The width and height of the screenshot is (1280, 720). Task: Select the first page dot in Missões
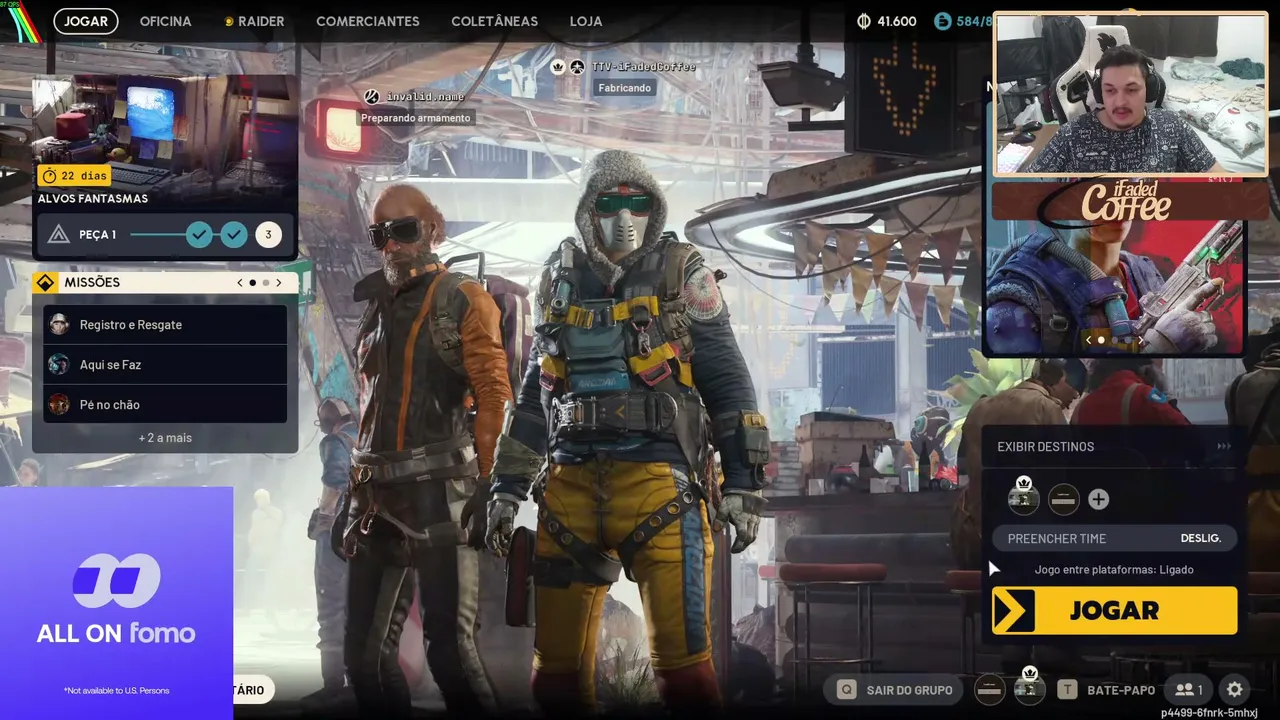click(x=252, y=283)
